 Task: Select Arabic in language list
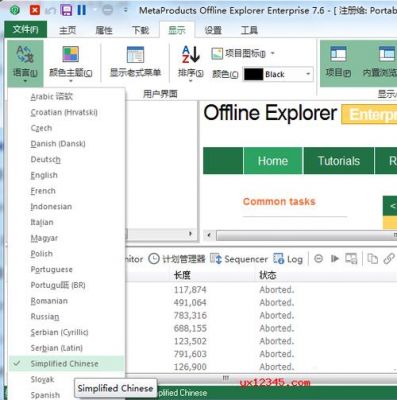[67, 97]
